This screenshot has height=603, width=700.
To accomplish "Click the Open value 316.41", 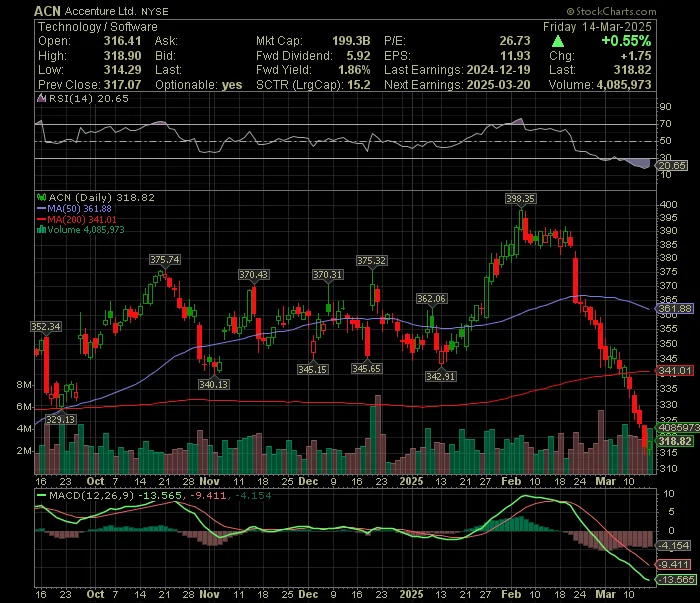I will [x=122, y=41].
